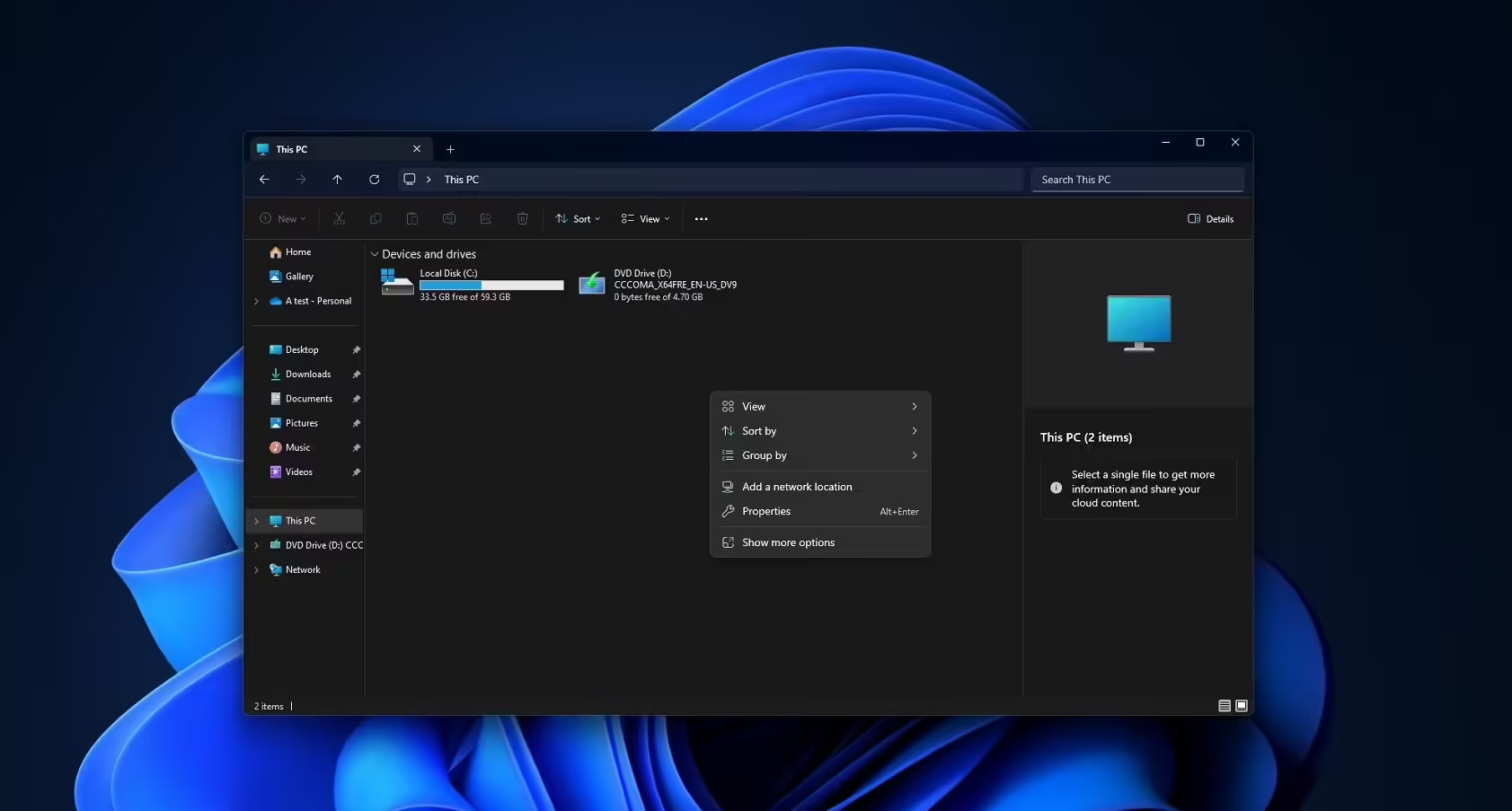Select Add a network location
Screen dimensions: 1512x811
point(796,487)
